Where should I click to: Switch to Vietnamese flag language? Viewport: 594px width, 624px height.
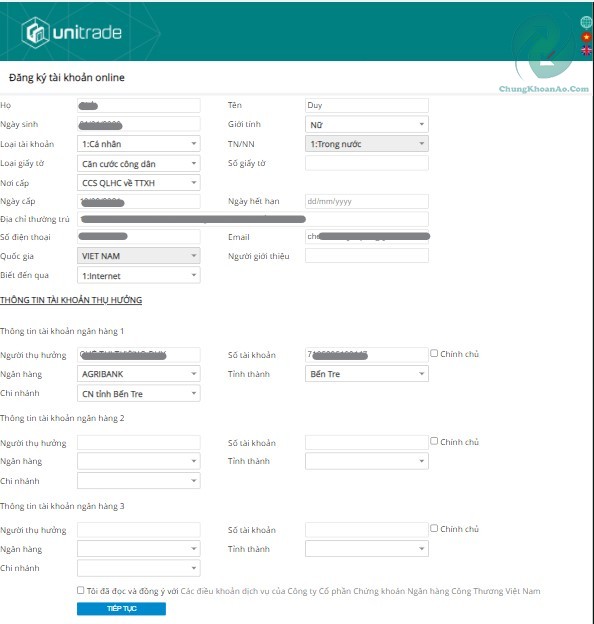coord(586,37)
